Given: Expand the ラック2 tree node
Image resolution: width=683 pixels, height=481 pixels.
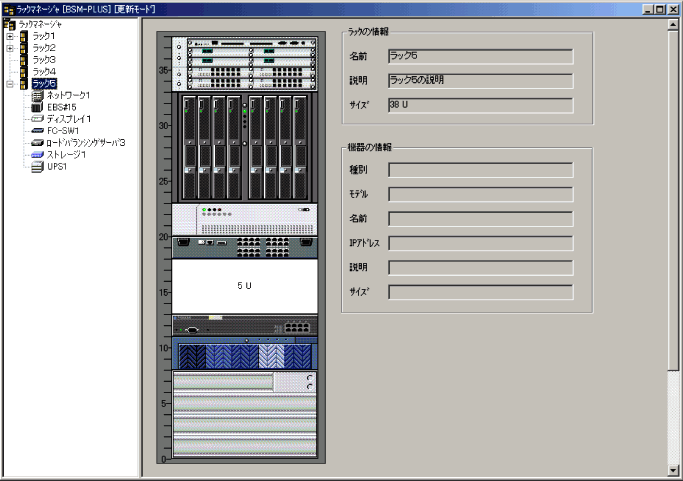Looking at the screenshot, I should point(10,48).
